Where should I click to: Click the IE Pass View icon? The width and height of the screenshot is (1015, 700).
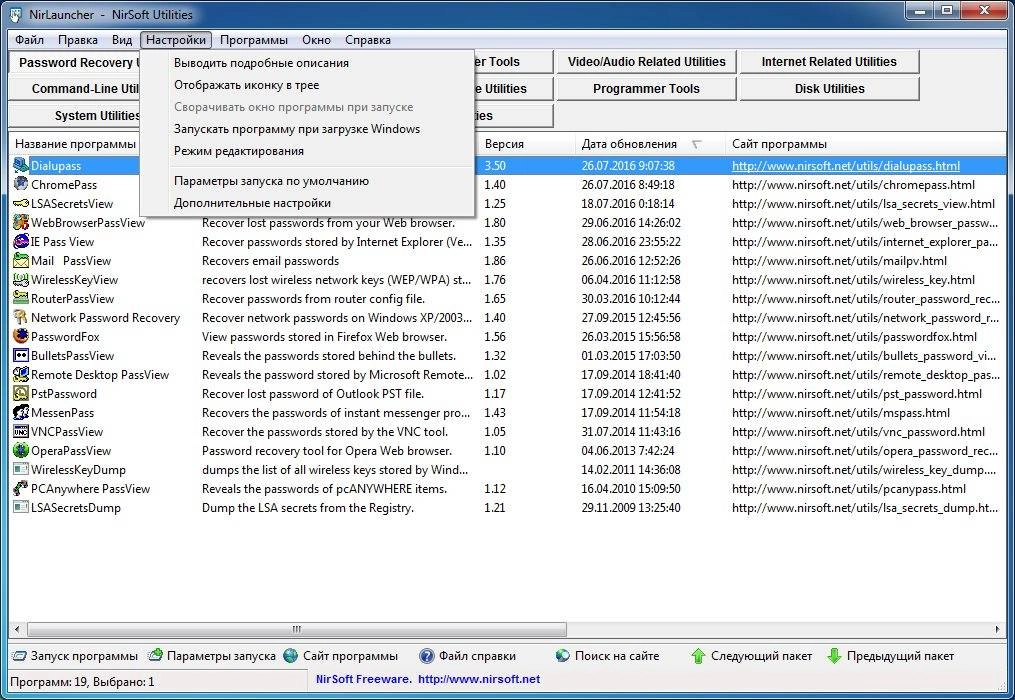21,242
